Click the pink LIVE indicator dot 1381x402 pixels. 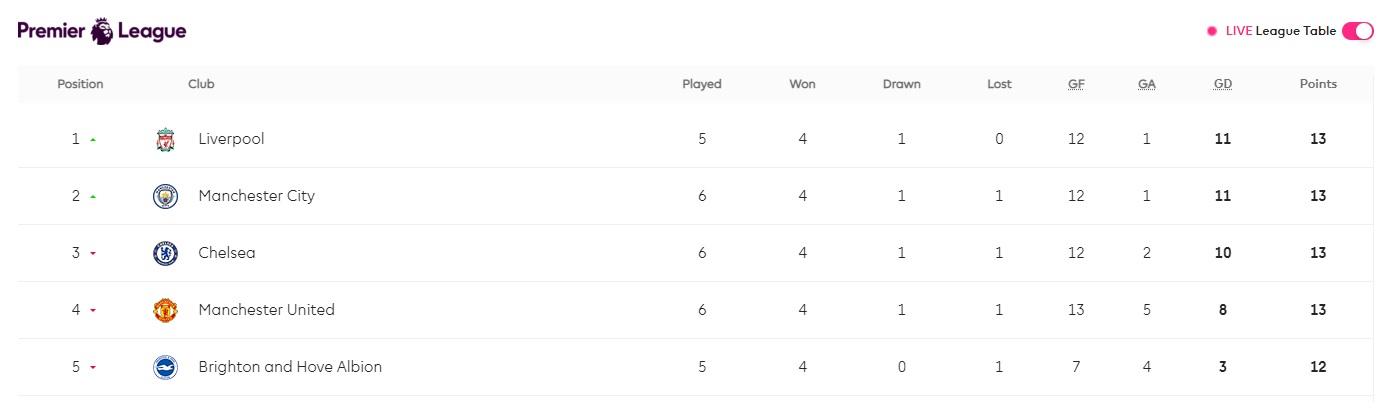click(1212, 31)
